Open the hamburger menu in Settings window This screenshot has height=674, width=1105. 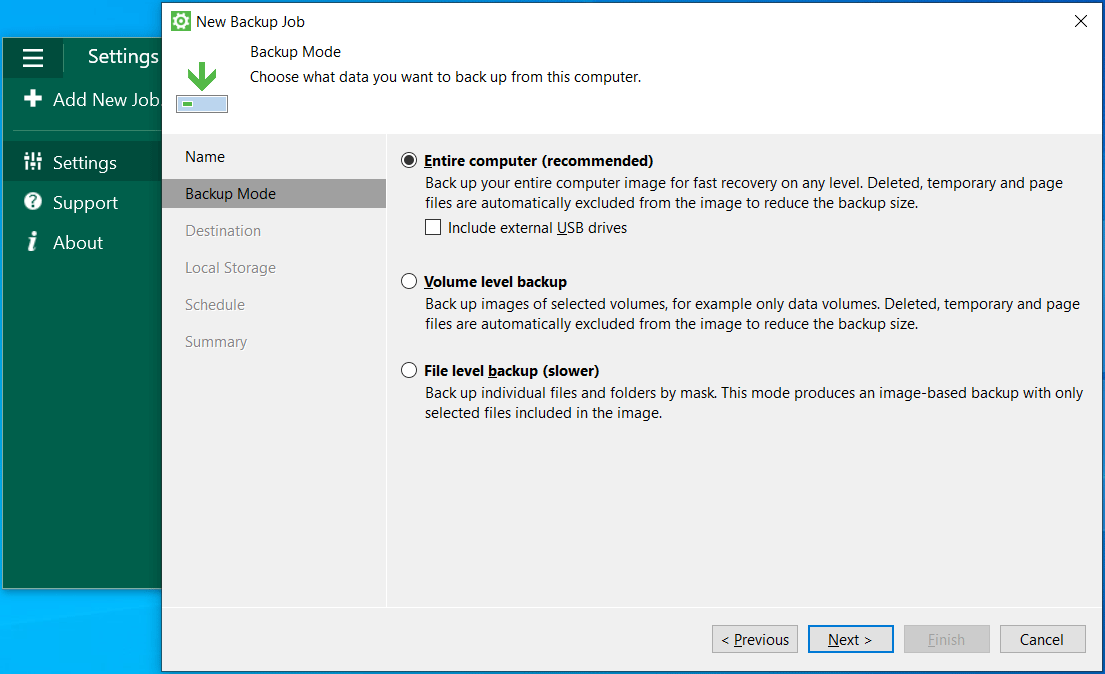coord(32,57)
